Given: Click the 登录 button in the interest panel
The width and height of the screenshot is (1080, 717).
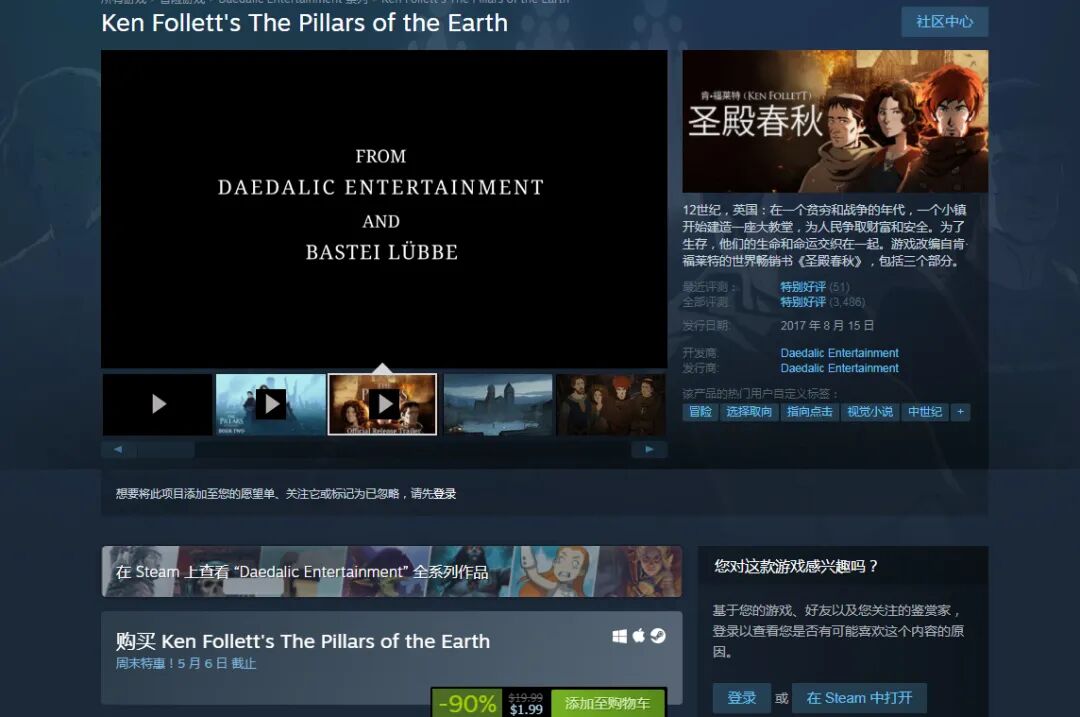Looking at the screenshot, I should (x=742, y=698).
